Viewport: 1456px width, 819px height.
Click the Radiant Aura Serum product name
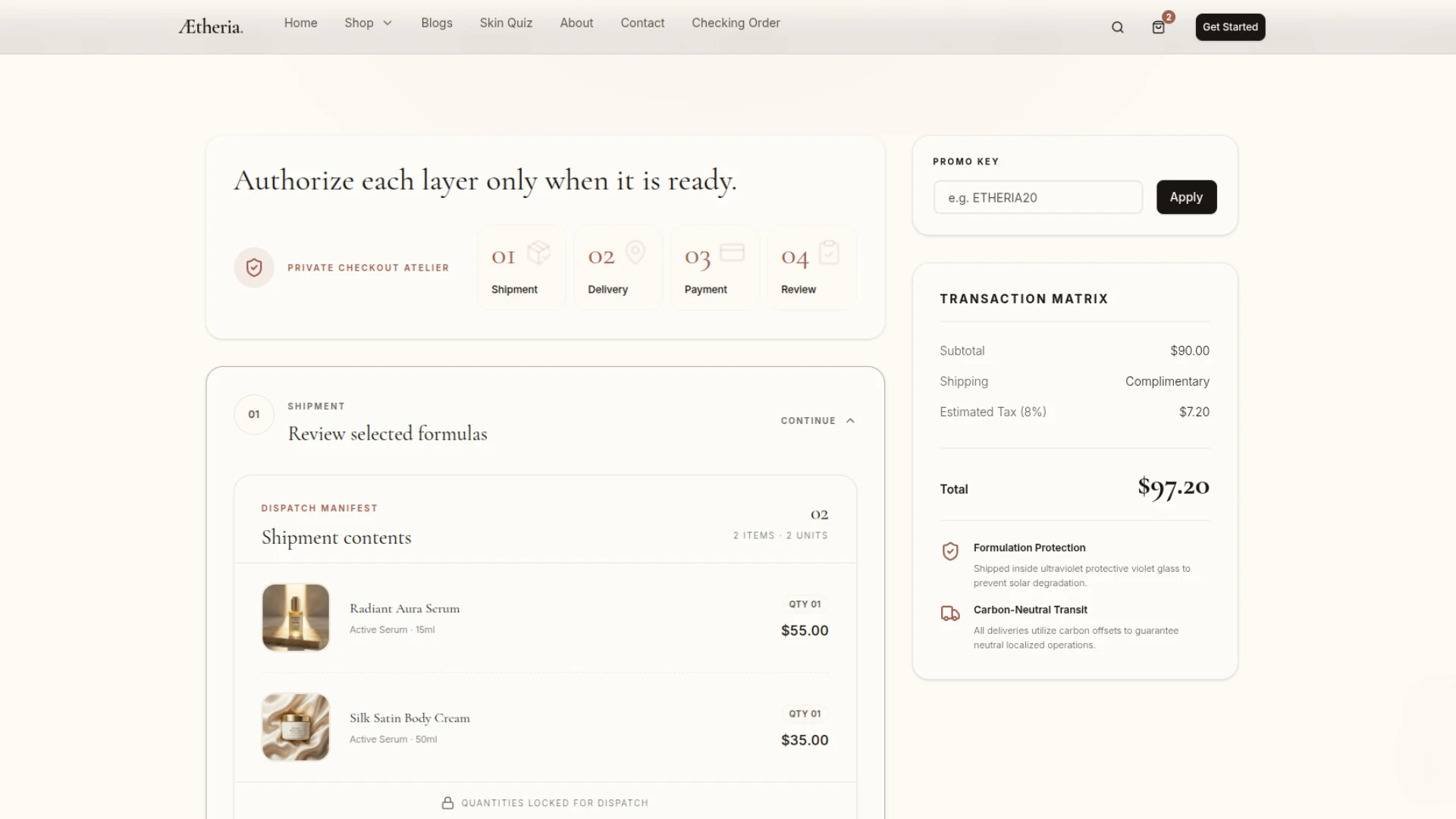click(404, 608)
